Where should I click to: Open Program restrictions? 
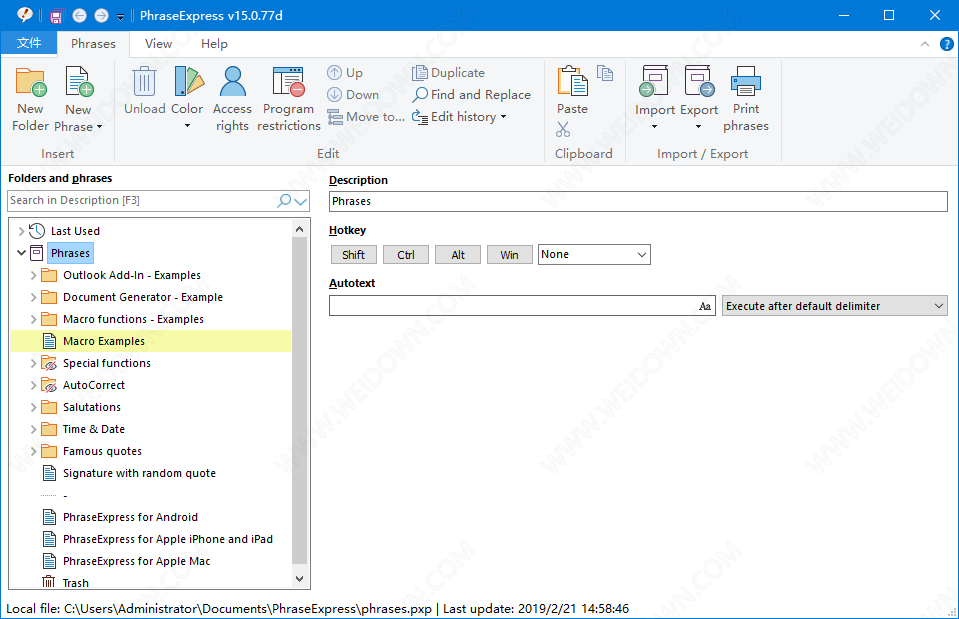(289, 99)
